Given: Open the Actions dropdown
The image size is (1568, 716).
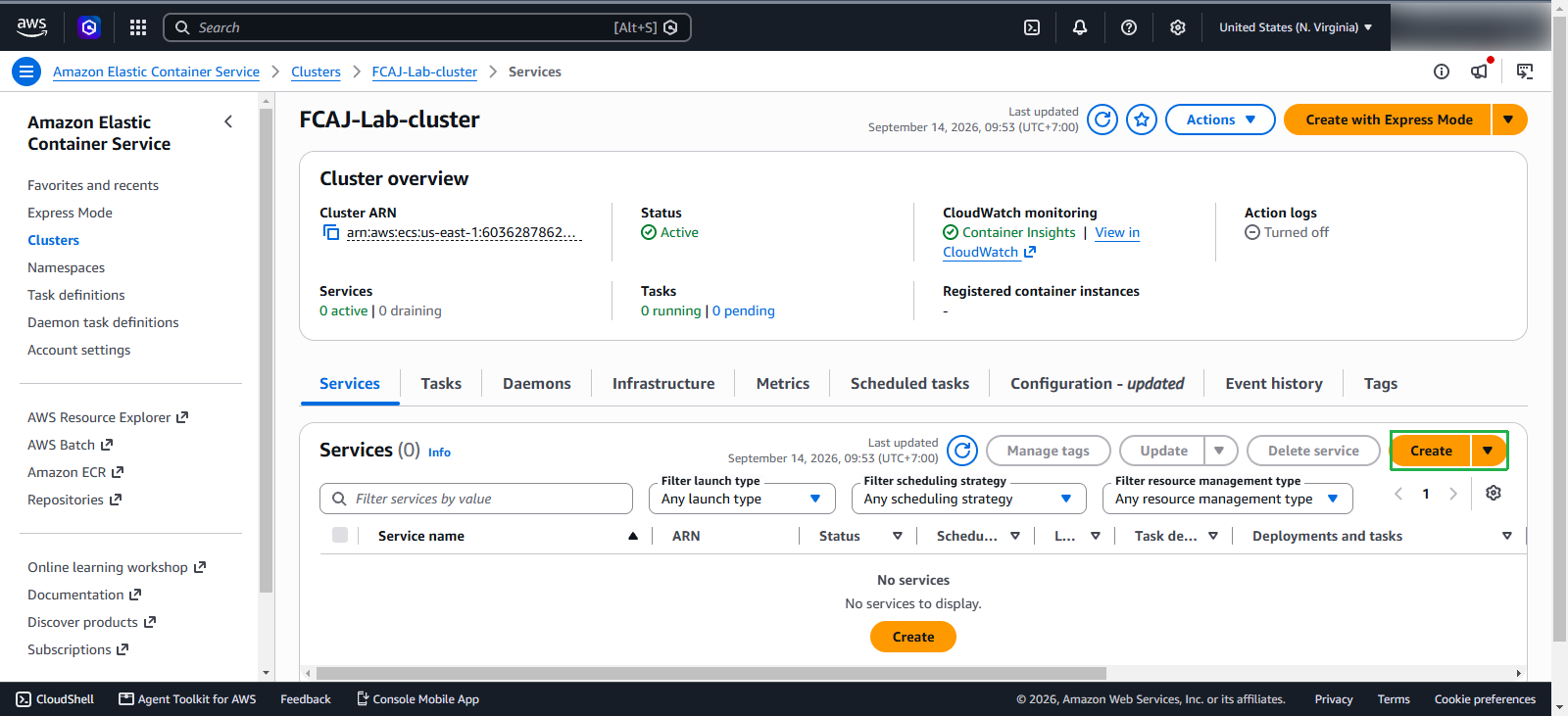Looking at the screenshot, I should (x=1220, y=119).
